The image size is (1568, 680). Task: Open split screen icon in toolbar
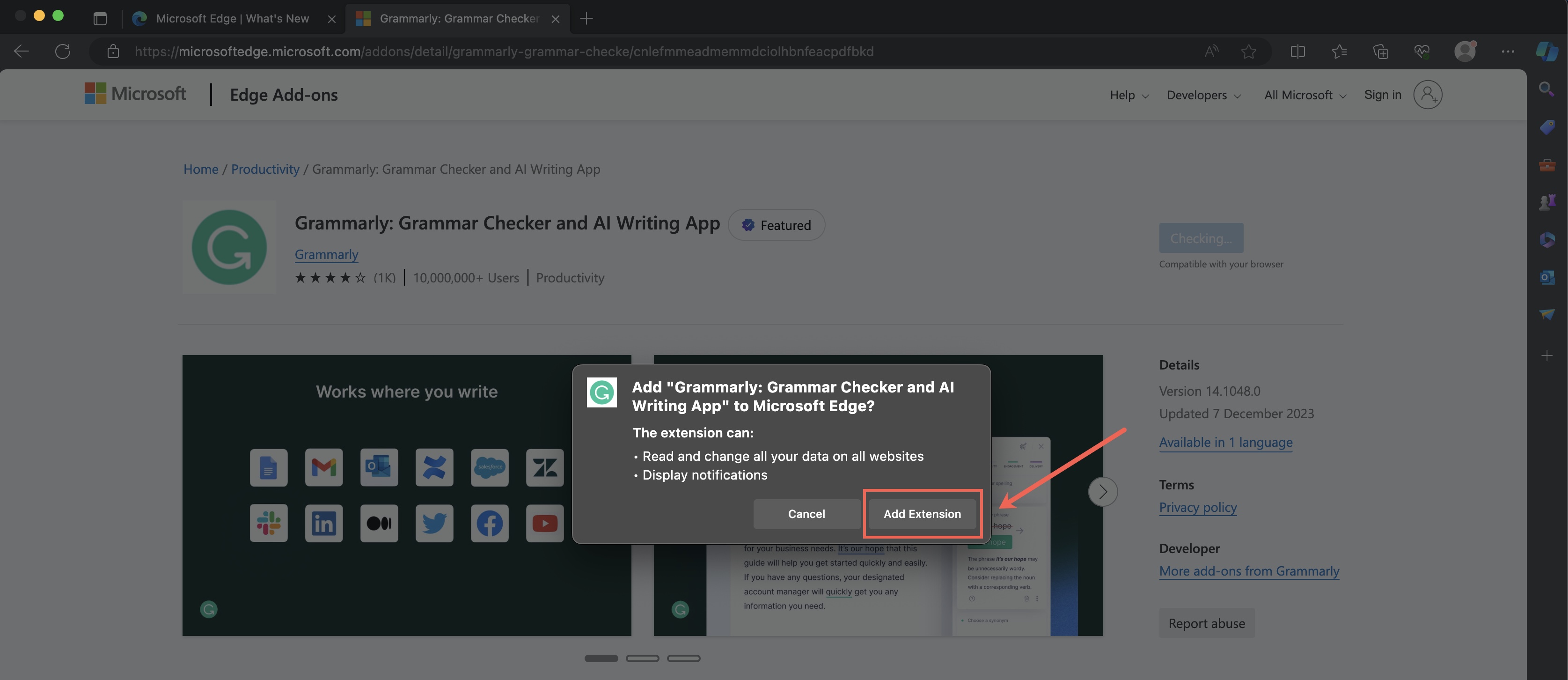(1297, 51)
